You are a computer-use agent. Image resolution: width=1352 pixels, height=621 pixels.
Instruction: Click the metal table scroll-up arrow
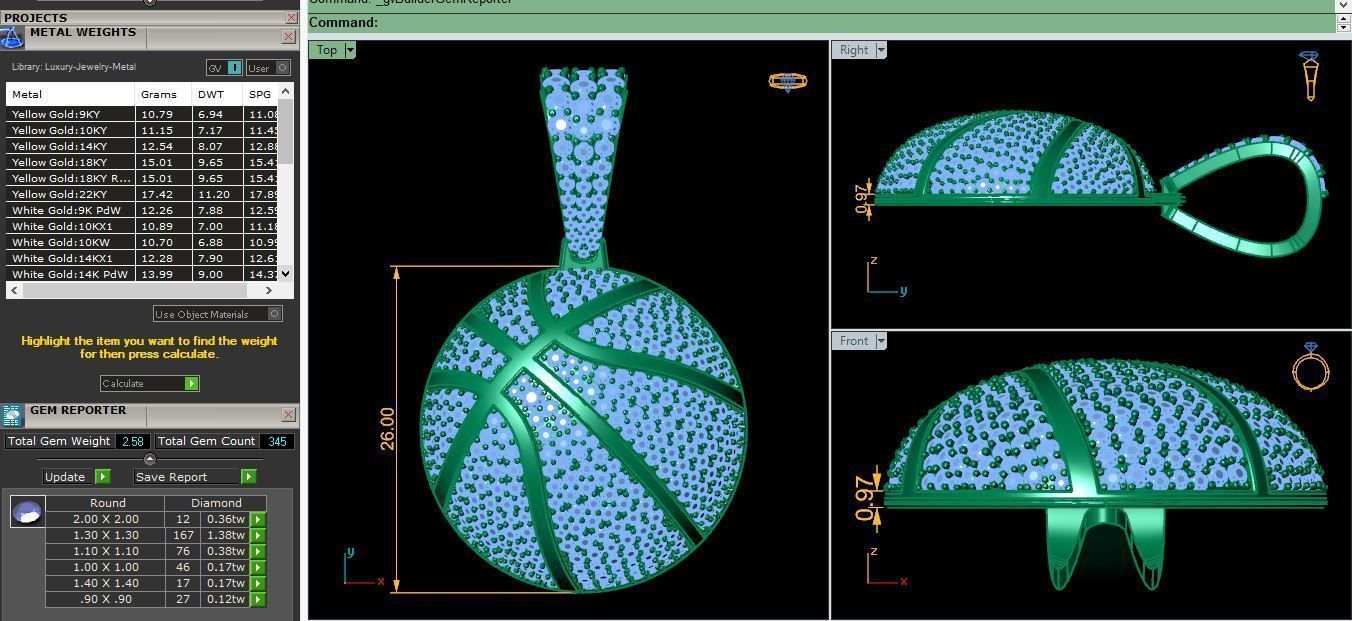click(x=286, y=92)
